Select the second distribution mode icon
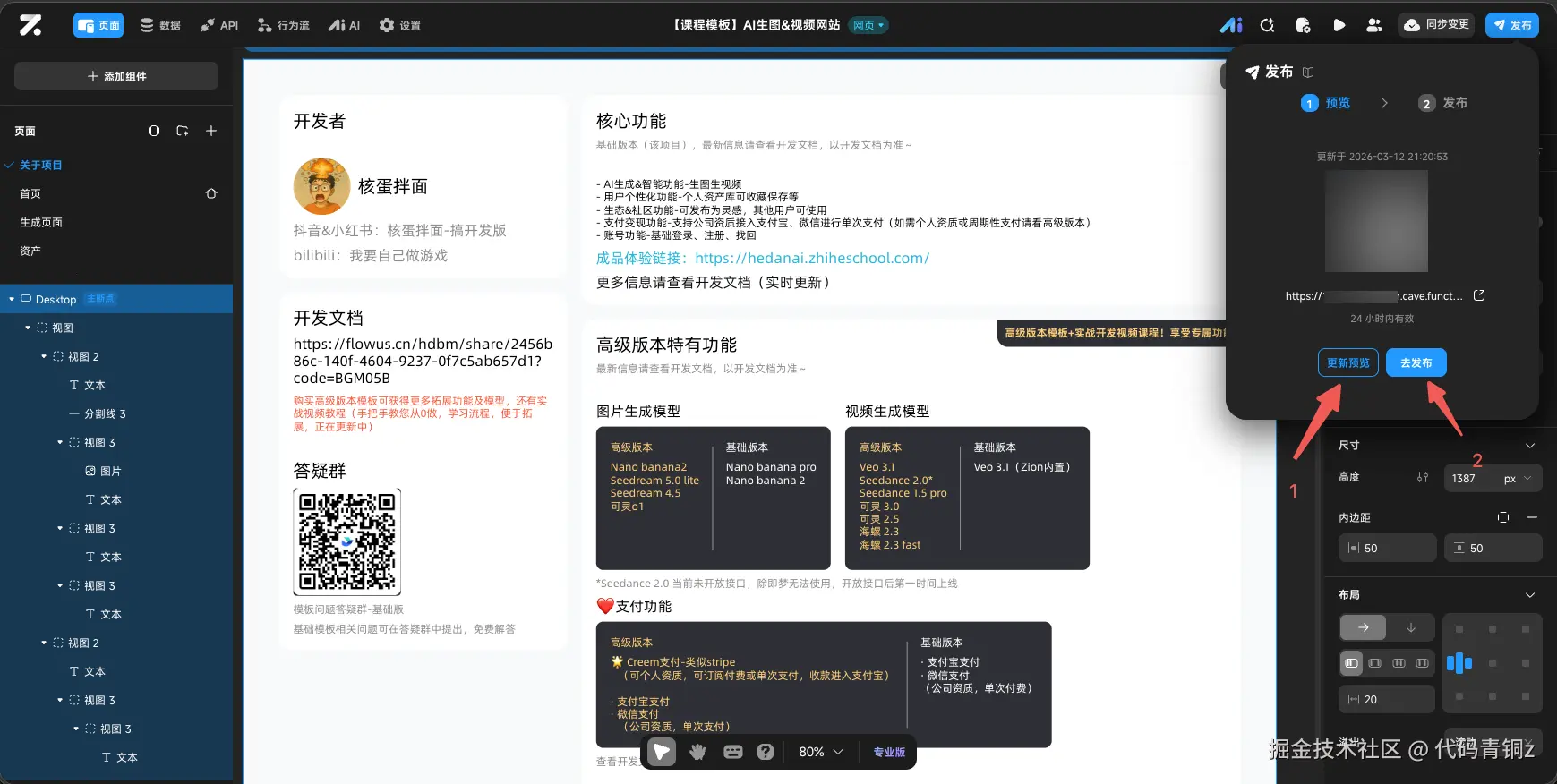This screenshot has width=1557, height=784. click(x=1375, y=663)
